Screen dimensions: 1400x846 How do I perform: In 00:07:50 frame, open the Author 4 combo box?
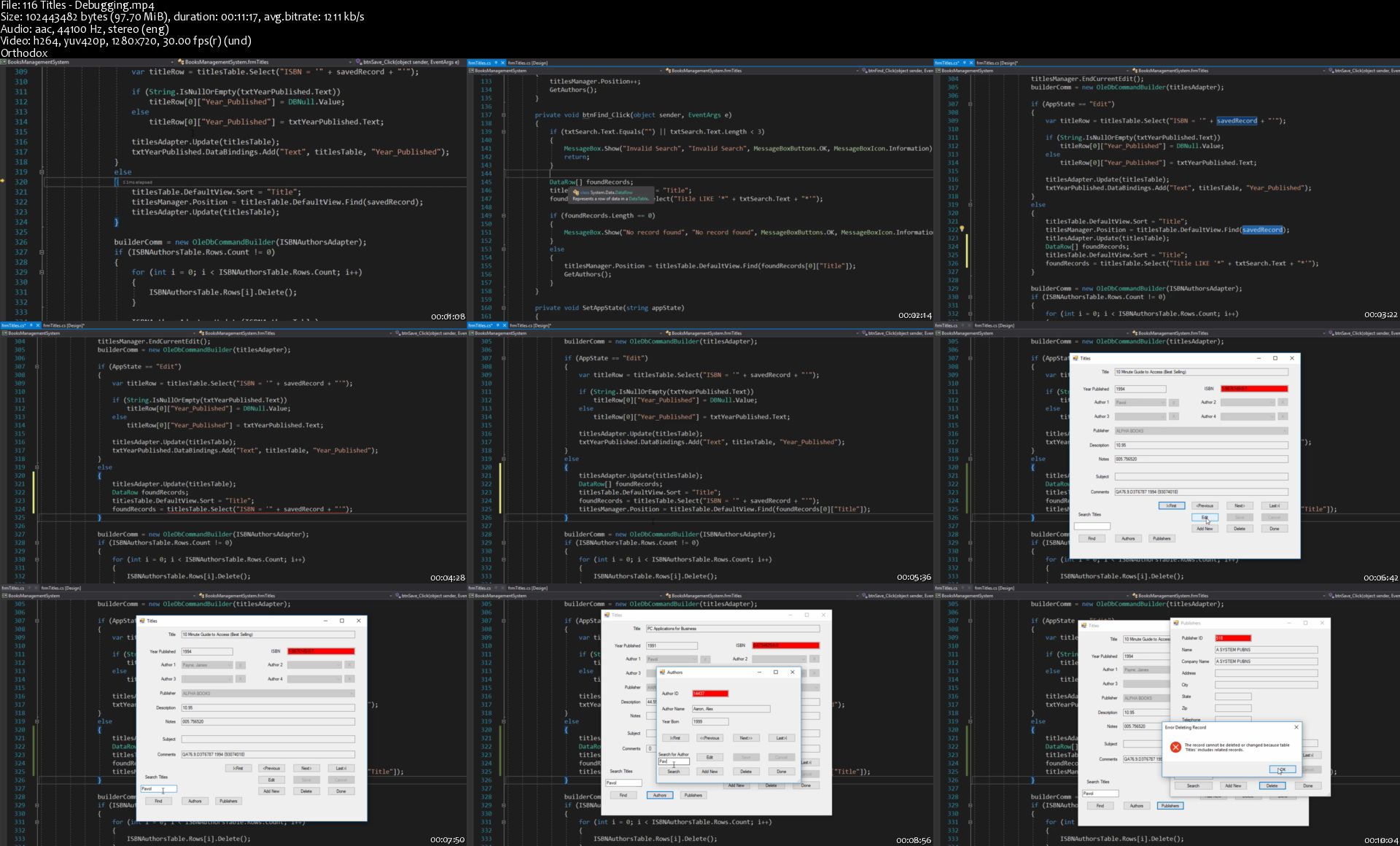314,679
